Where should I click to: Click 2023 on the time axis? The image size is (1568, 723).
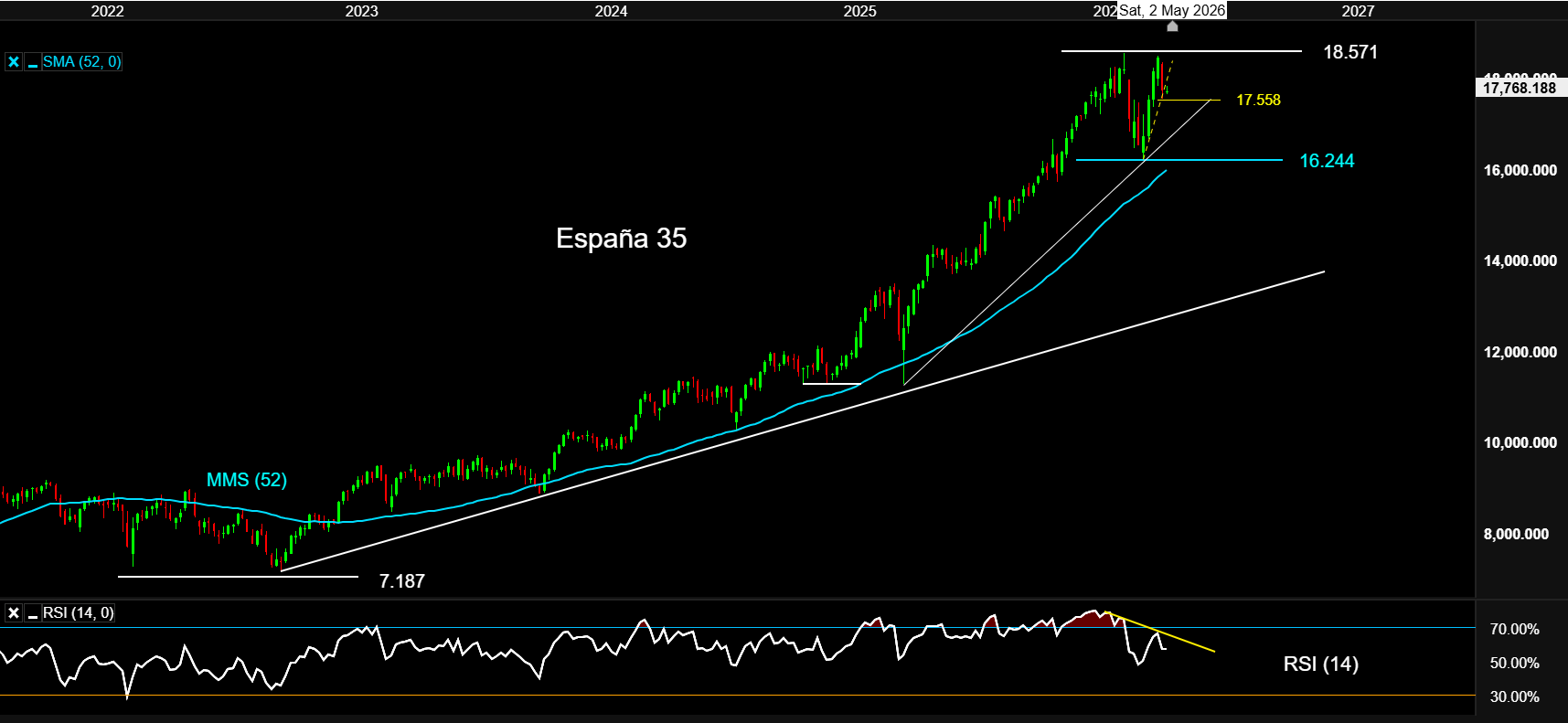(361, 11)
